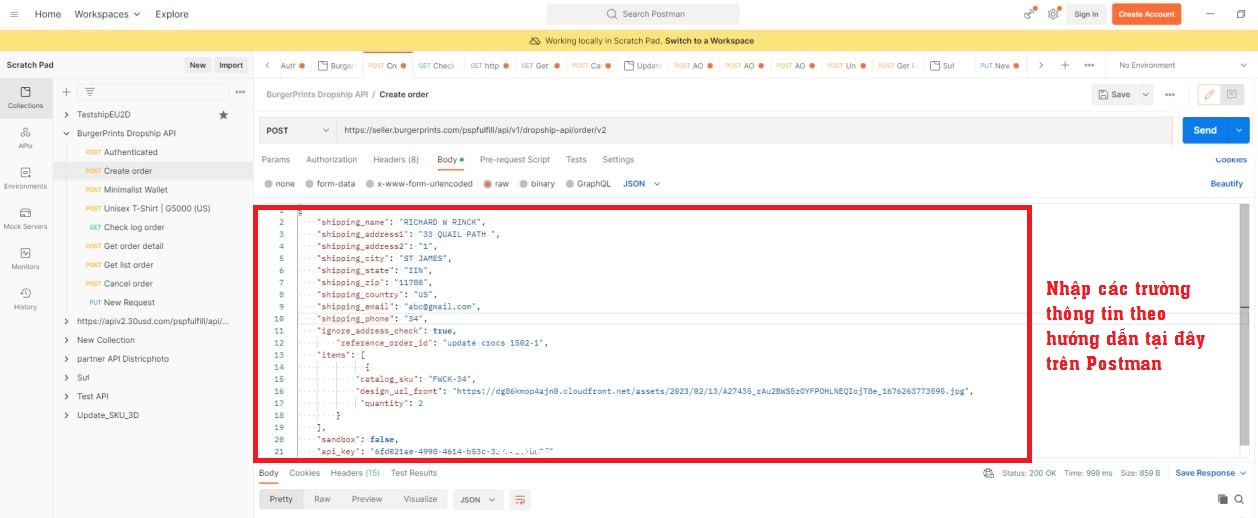Click 'Switch to a Workspace' link
This screenshot has height=518, width=1258.
pos(709,41)
